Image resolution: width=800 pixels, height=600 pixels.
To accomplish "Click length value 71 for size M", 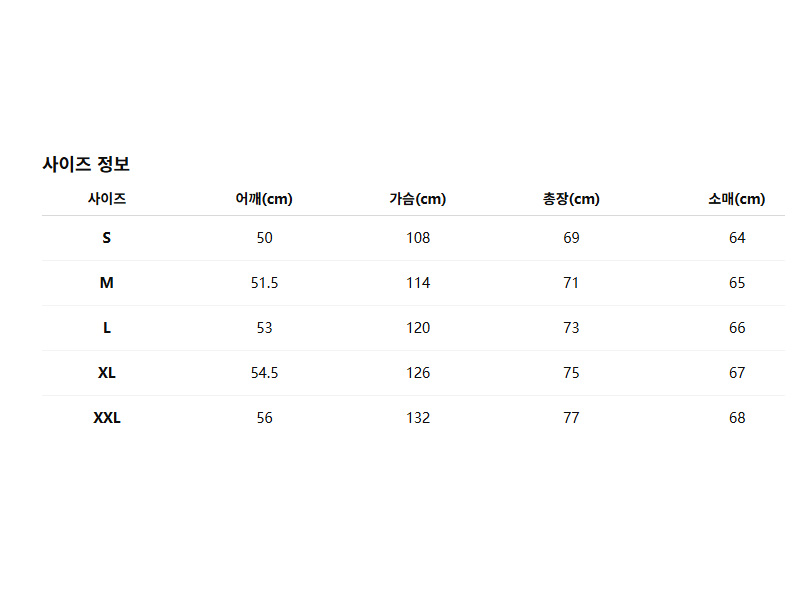I will point(571,283).
